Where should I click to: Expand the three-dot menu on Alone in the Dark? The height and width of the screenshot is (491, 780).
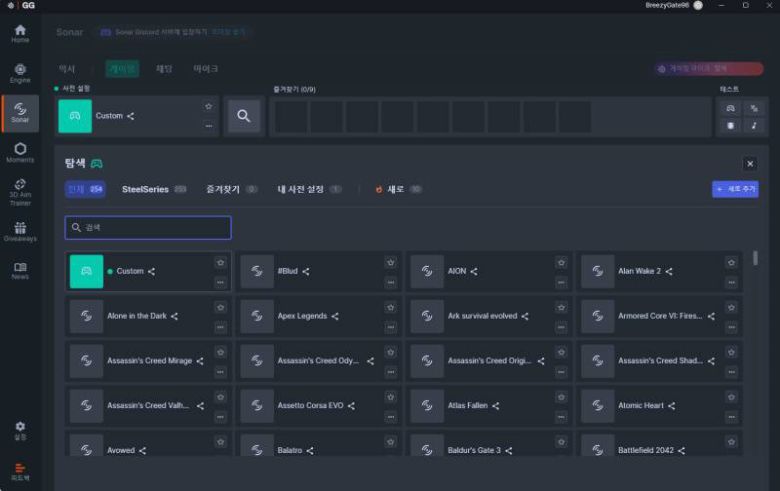pyautogui.click(x=220, y=326)
